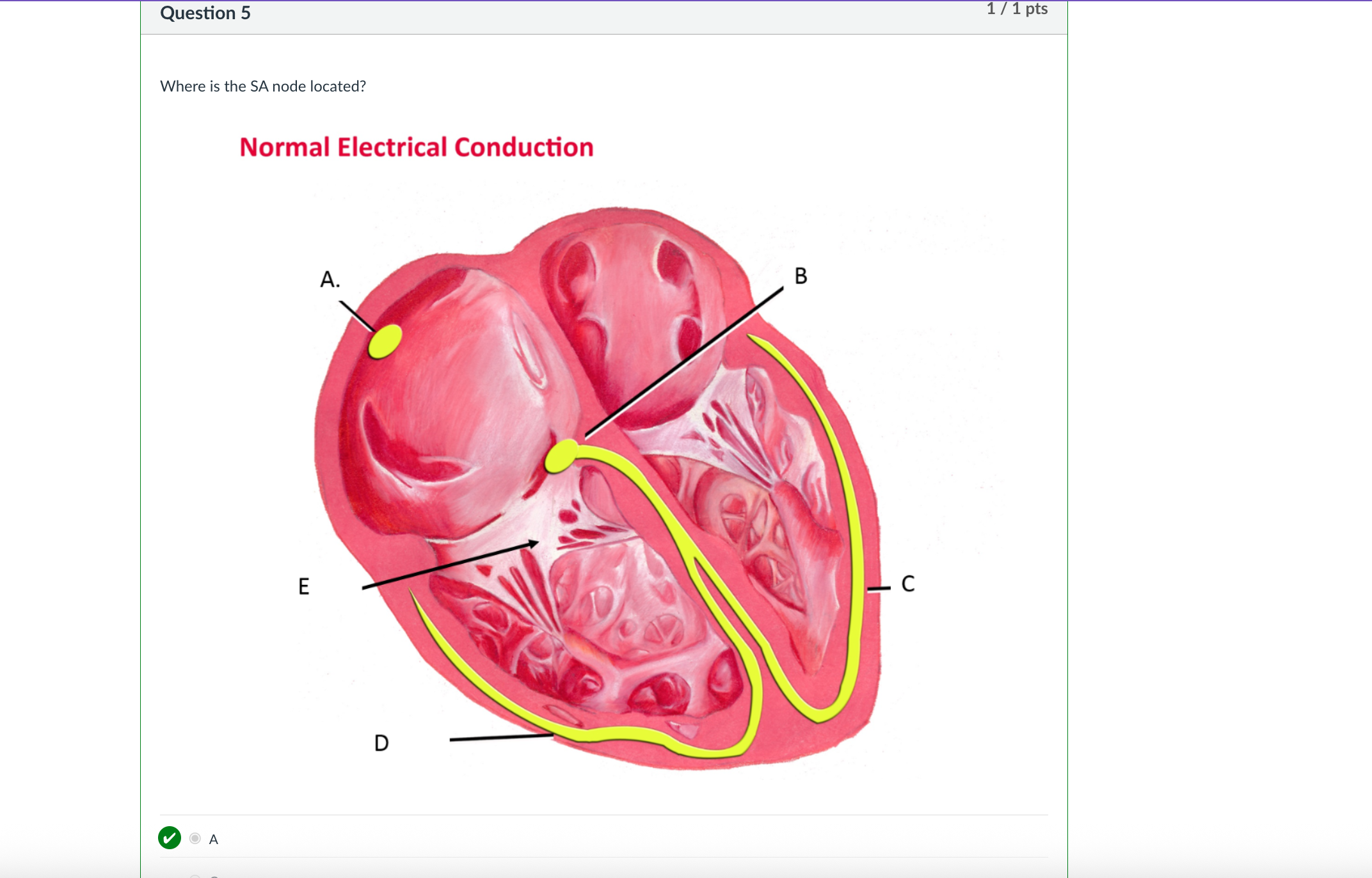Click the 'Normal Electrical Conduction' red title
The image size is (1372, 878).
click(x=417, y=147)
